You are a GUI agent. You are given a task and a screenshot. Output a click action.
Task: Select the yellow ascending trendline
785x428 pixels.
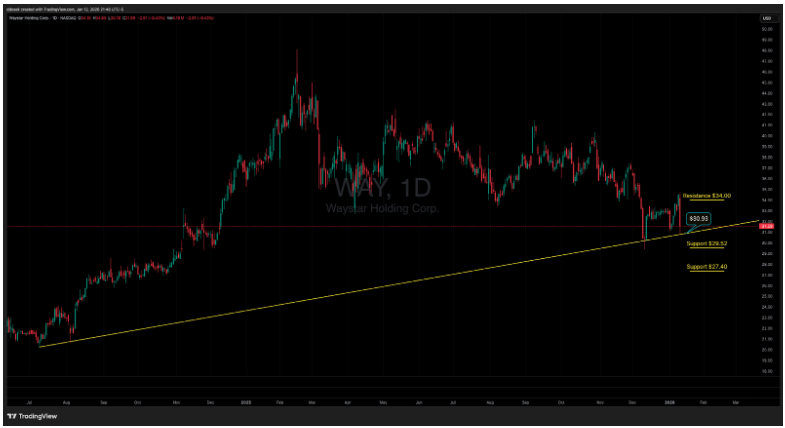click(401, 283)
